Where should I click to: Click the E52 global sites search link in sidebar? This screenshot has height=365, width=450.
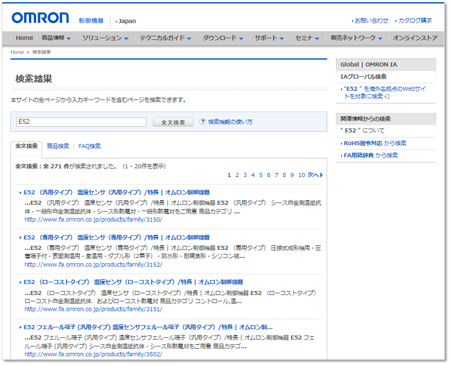[x=384, y=92]
